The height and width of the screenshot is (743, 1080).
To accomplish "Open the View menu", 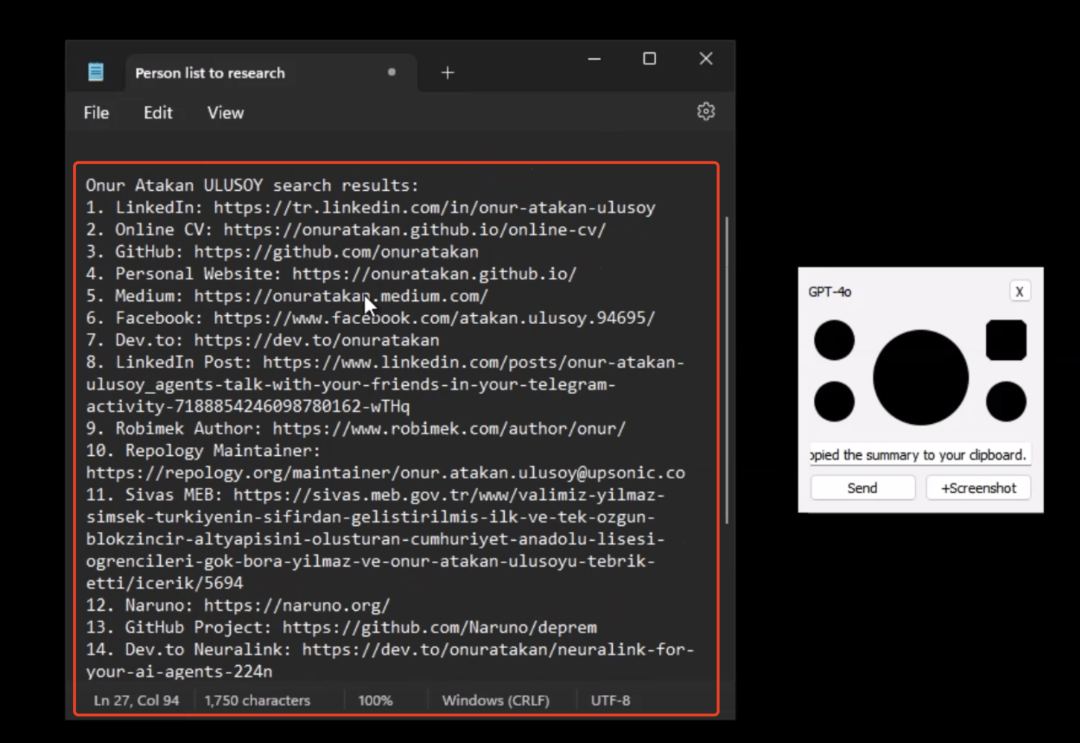I will pos(225,113).
